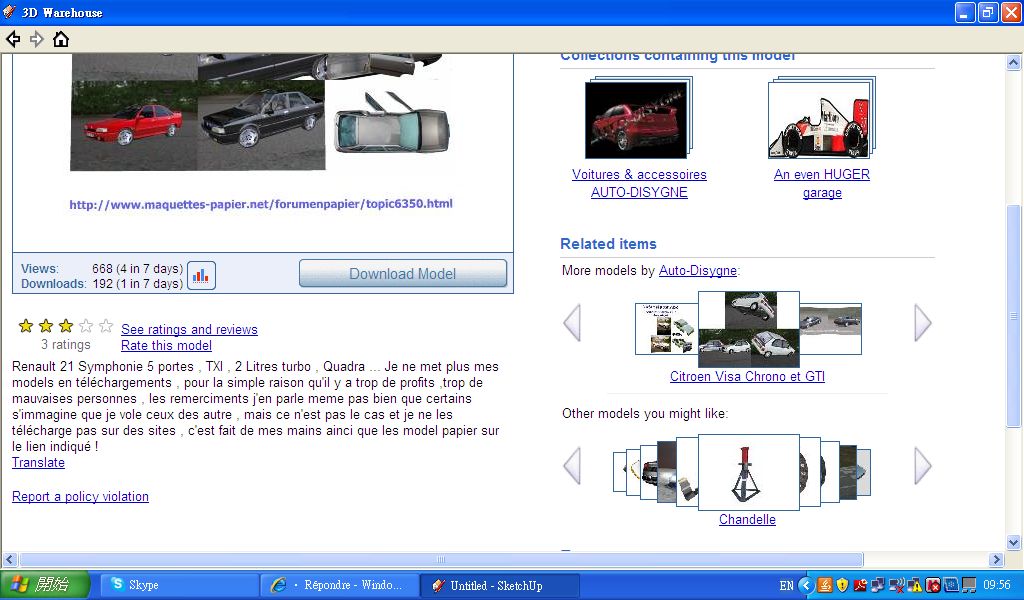Click Report a policy violation link
This screenshot has width=1024, height=600.
[80, 496]
